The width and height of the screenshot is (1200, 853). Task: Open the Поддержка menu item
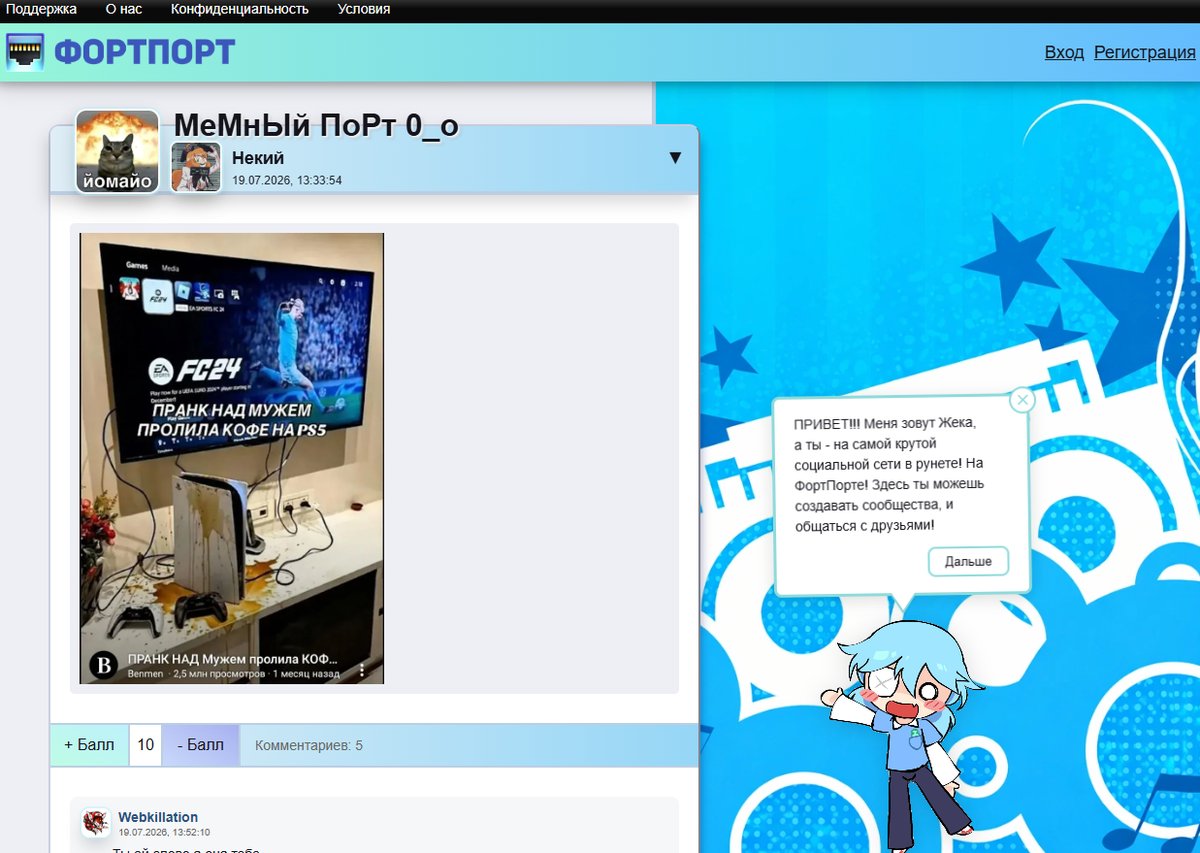pos(41,10)
